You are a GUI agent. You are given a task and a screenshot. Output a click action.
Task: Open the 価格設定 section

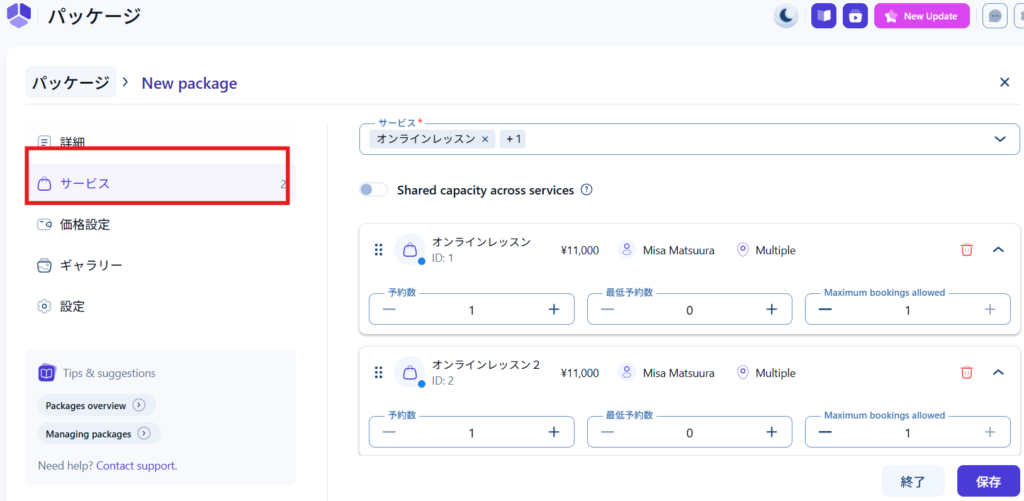84,225
